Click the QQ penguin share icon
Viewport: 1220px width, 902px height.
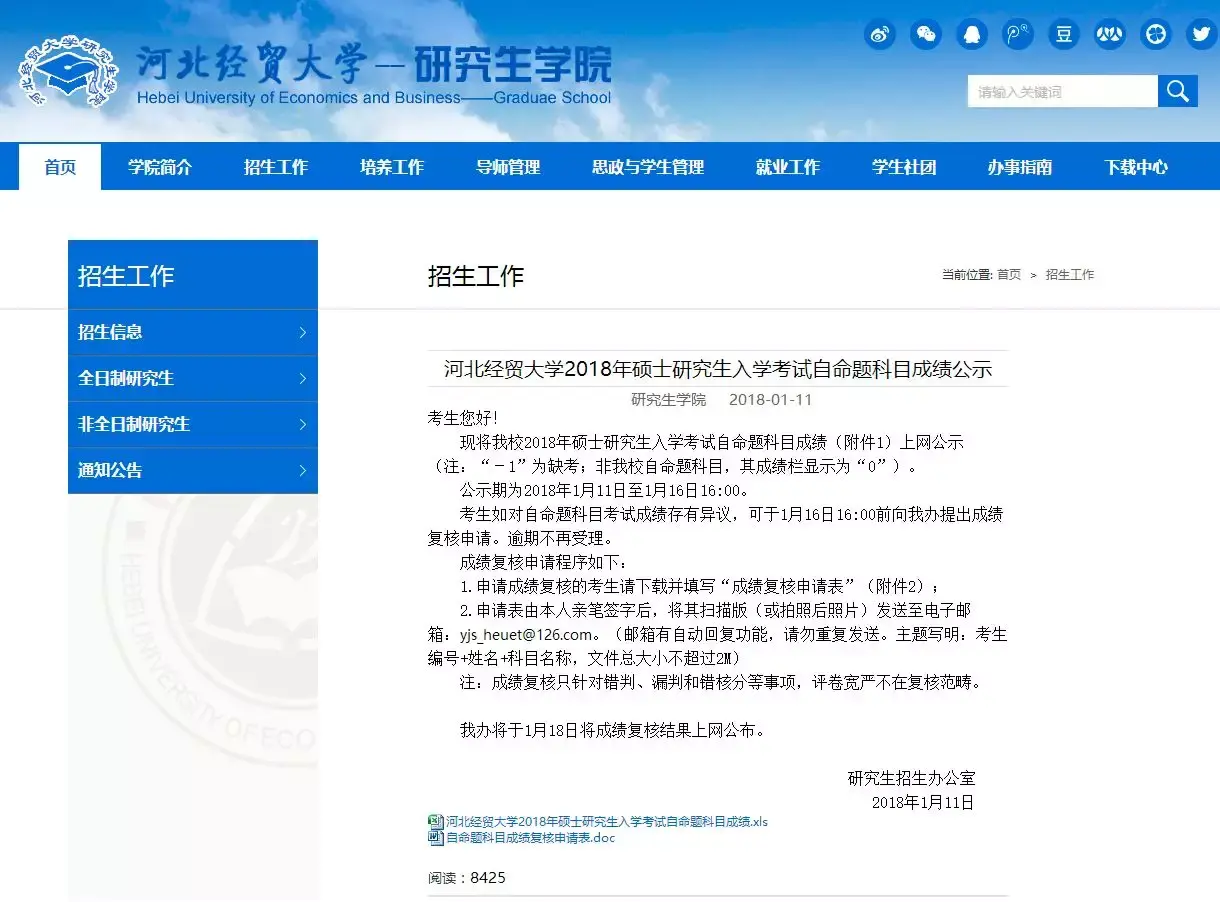[971, 34]
